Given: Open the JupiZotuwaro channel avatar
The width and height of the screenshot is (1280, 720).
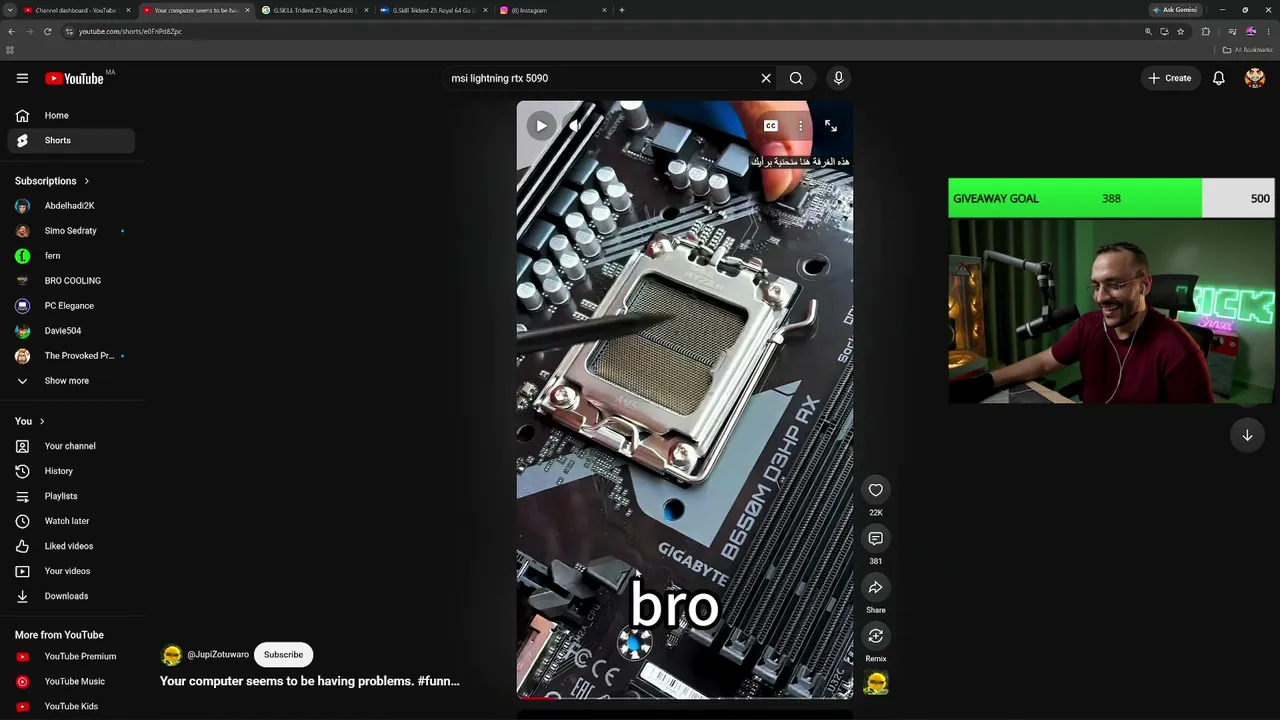Looking at the screenshot, I should pos(171,655).
